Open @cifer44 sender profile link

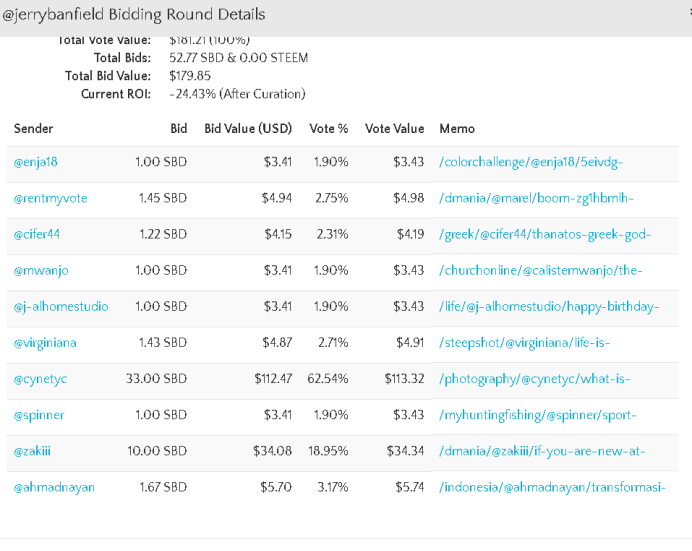(37, 235)
